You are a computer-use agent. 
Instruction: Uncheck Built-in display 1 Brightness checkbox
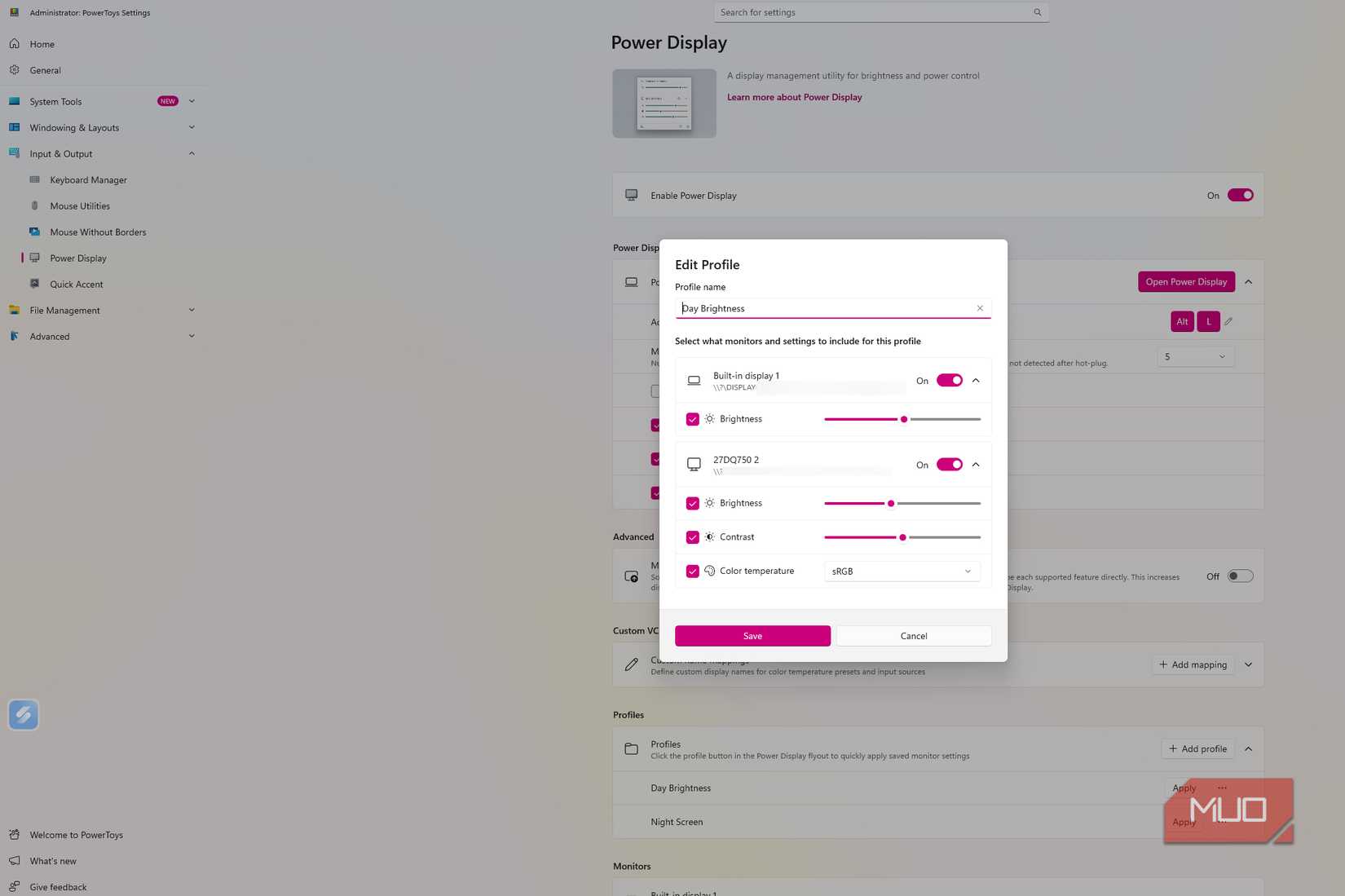[692, 419]
